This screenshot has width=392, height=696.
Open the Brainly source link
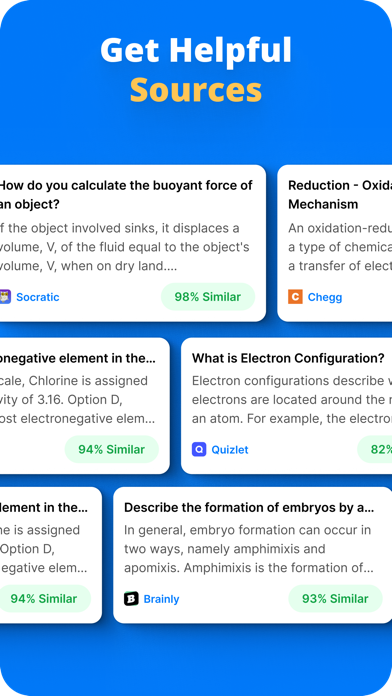[161, 599]
